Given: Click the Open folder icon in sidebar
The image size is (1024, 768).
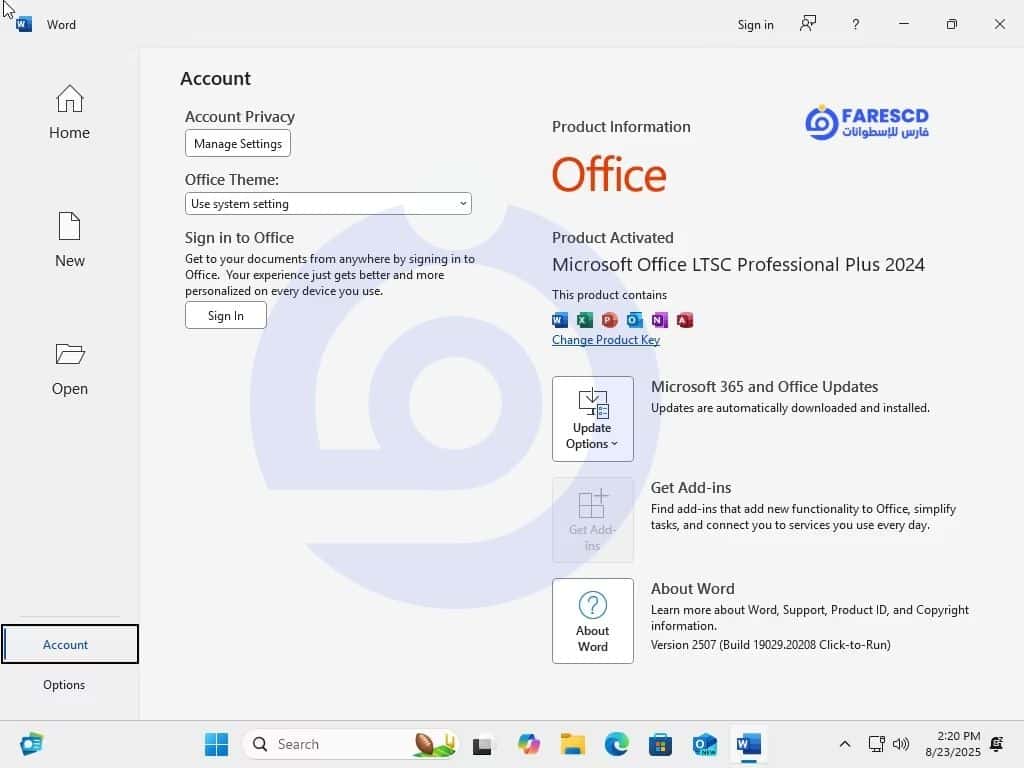Looking at the screenshot, I should [69, 355].
